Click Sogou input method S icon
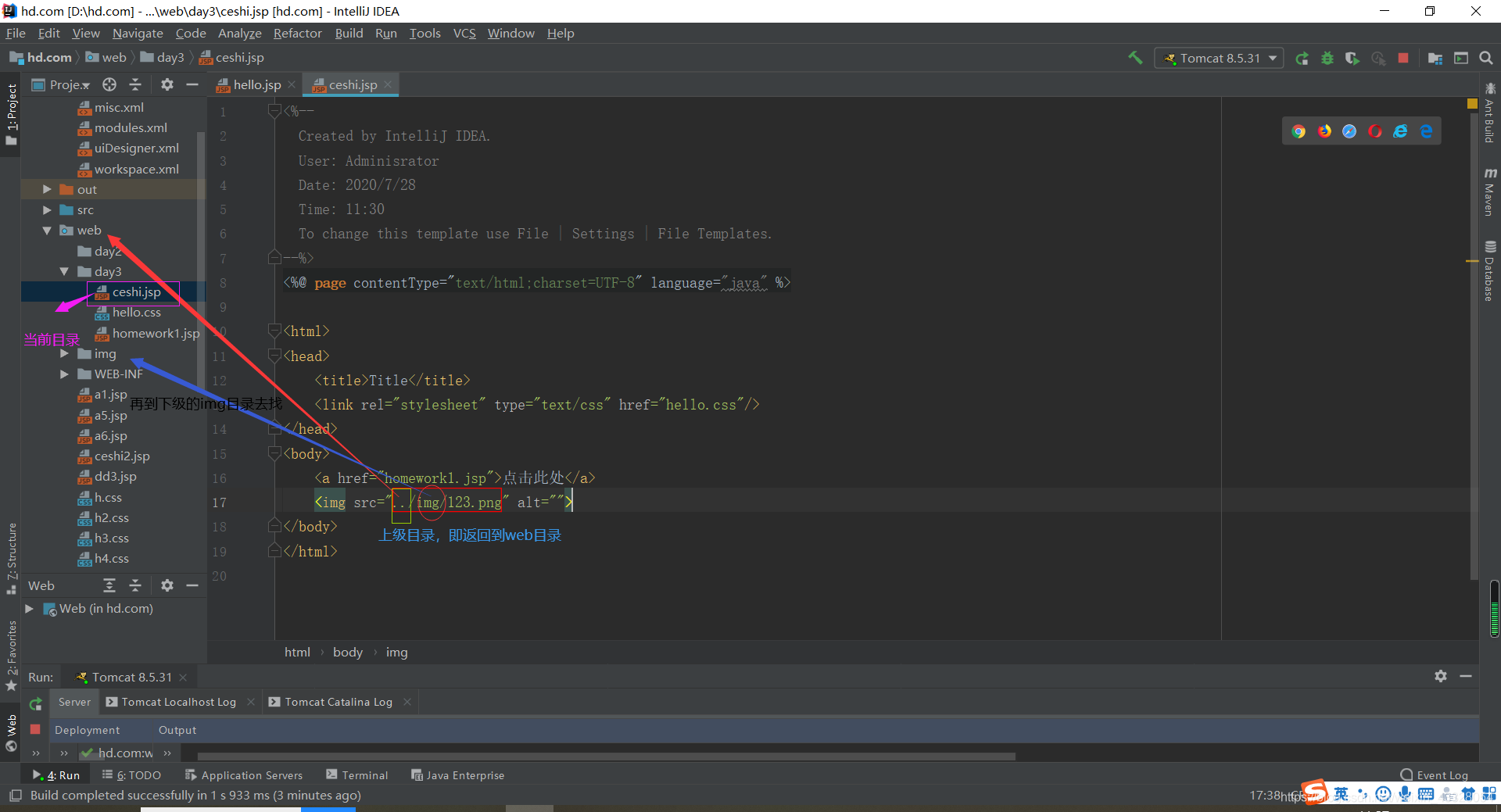The width and height of the screenshot is (1501, 812). coord(1314,792)
